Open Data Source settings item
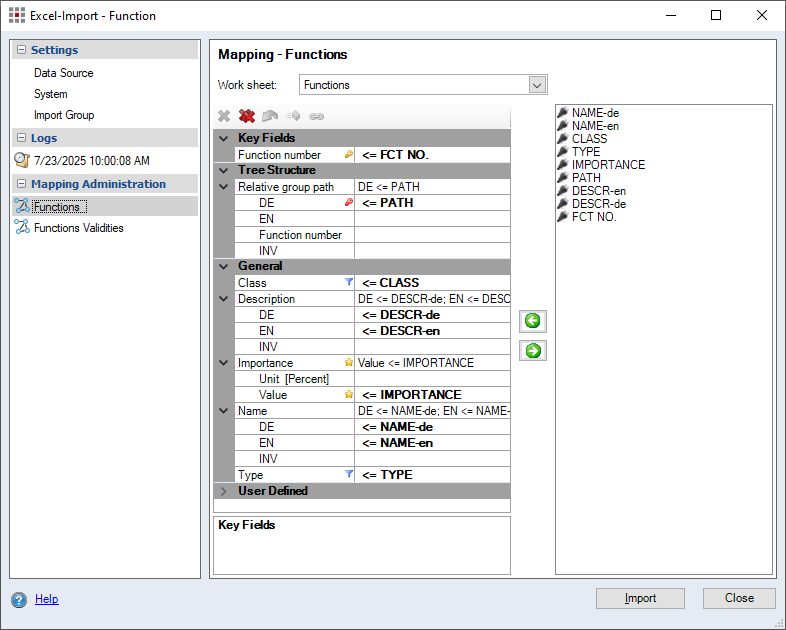 pyautogui.click(x=63, y=73)
